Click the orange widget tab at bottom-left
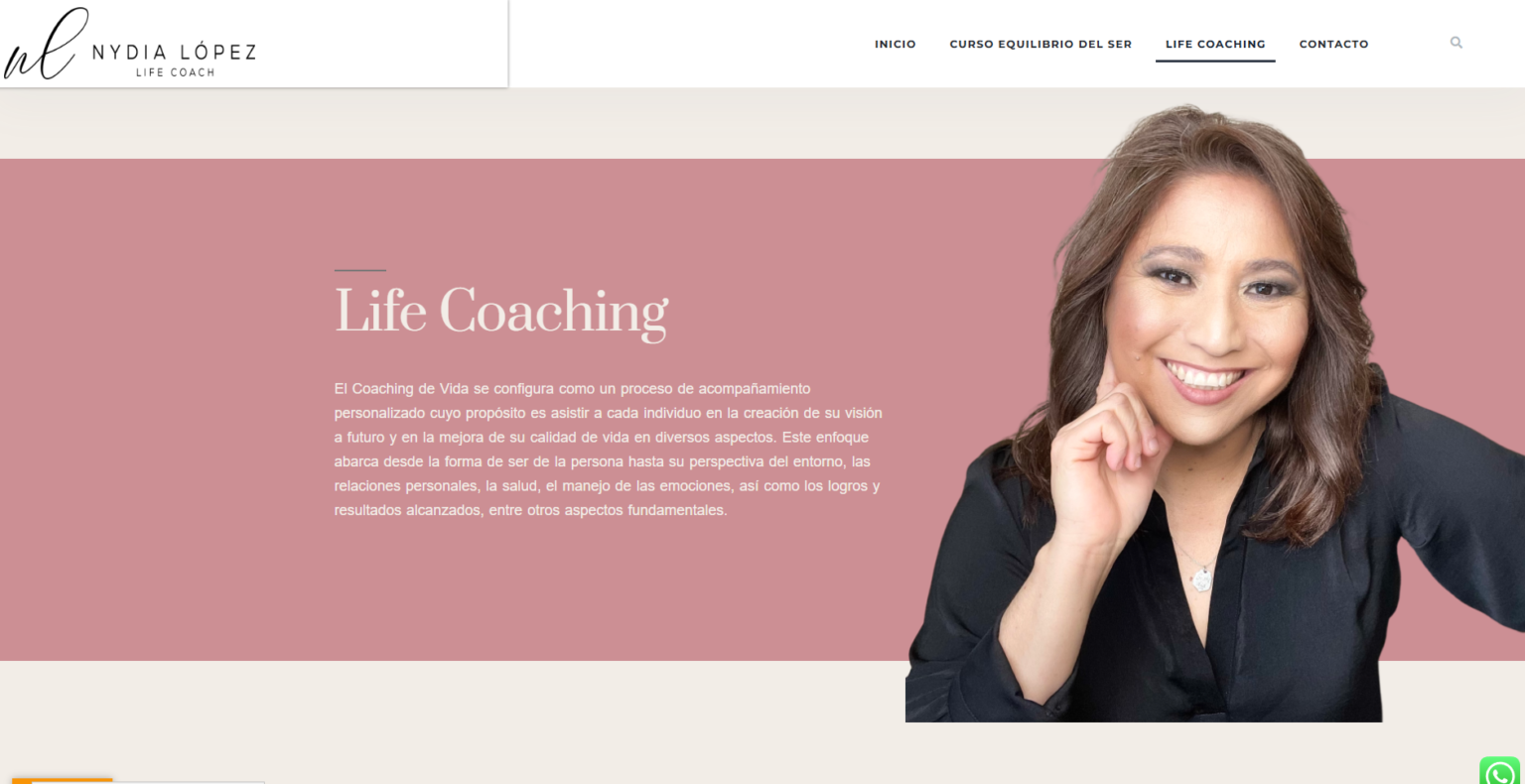This screenshot has width=1525, height=784. coord(62,781)
